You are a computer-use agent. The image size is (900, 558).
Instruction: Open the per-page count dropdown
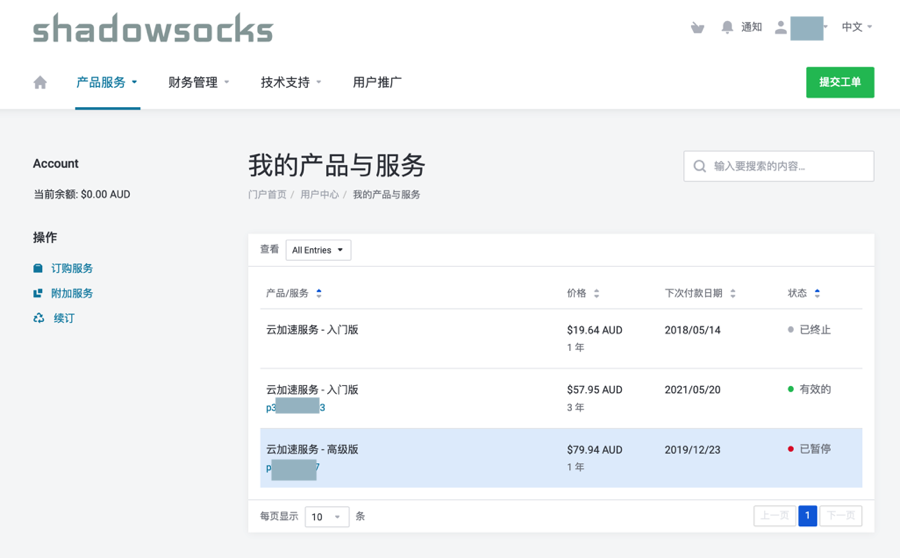pos(326,517)
